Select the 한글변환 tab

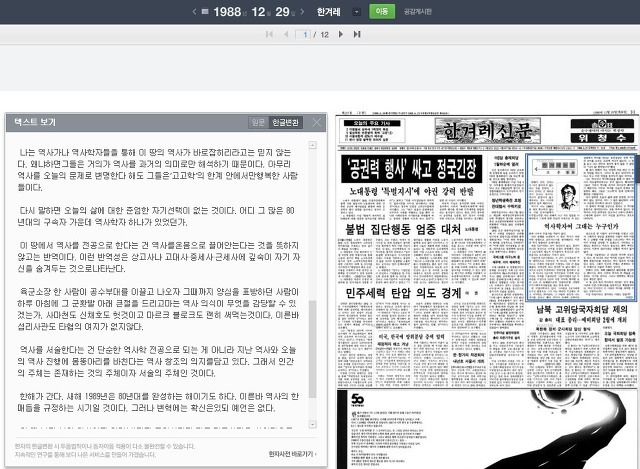(x=285, y=122)
